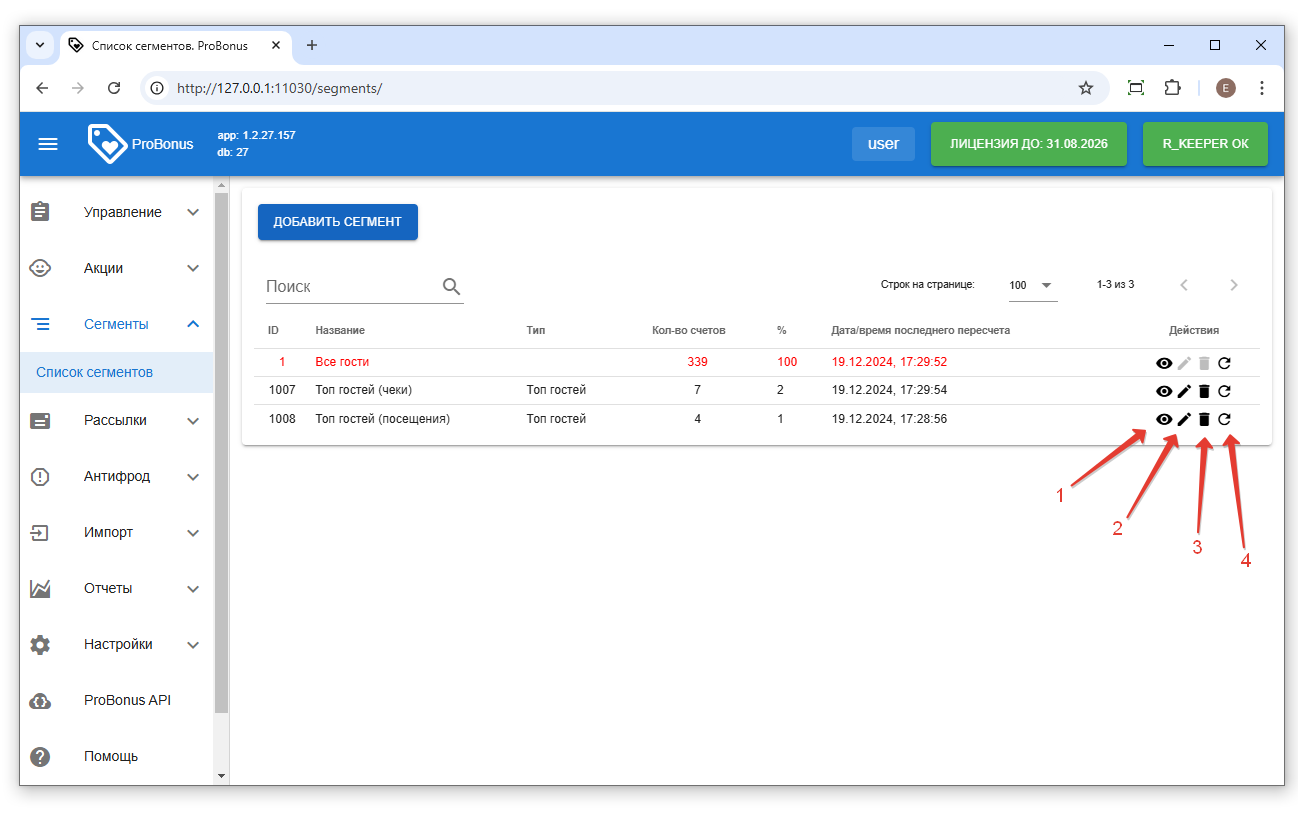Screen dimensions: 1298x813
Task: Recalculate segment Топ гостей (чеки)
Action: pyautogui.click(x=1224, y=391)
